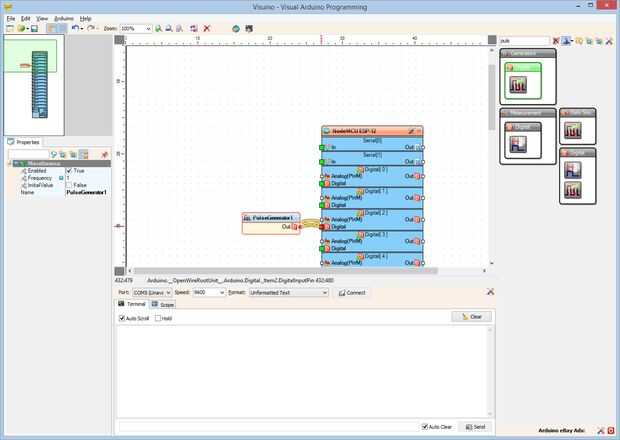
Task: Click the design overview thumbnail
Action: [34, 85]
